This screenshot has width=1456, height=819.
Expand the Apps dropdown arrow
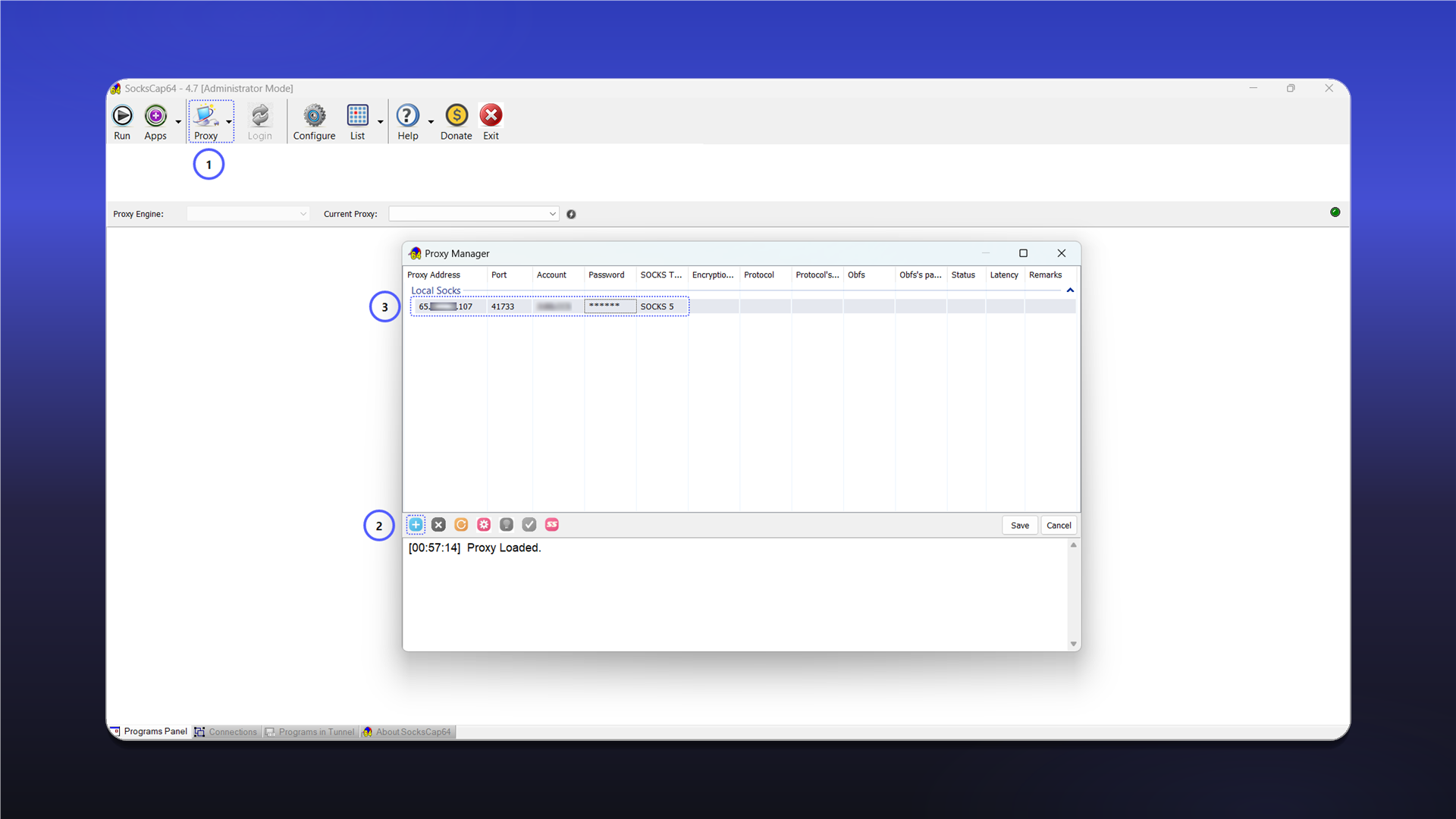pos(178,122)
